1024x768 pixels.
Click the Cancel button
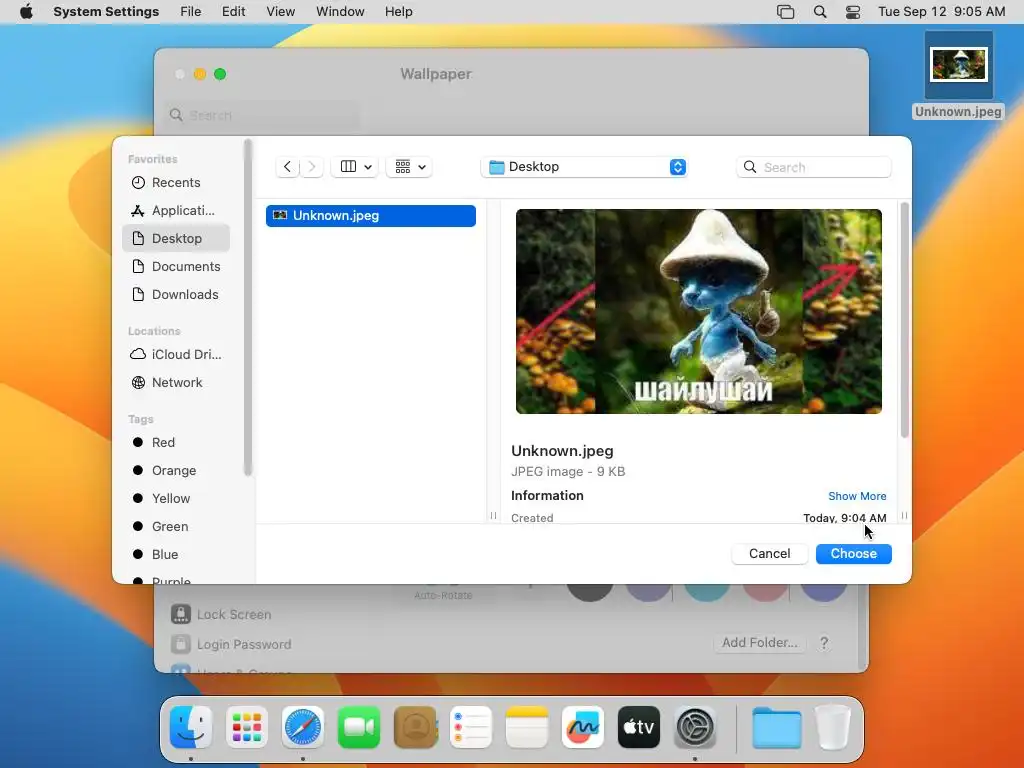click(769, 554)
